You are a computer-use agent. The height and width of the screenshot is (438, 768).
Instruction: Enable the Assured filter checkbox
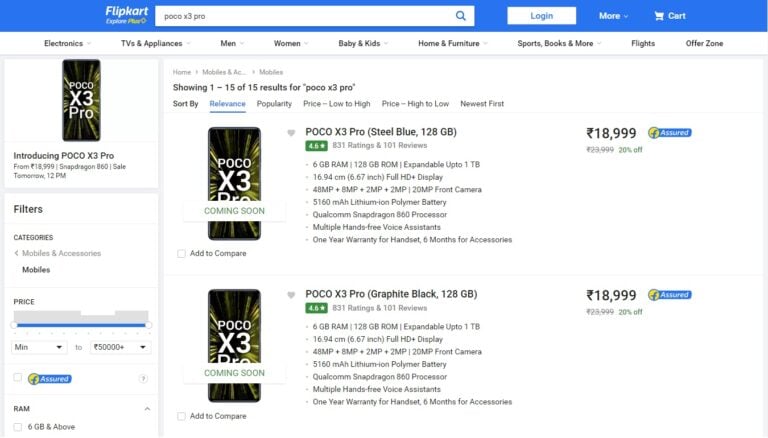pos(18,378)
